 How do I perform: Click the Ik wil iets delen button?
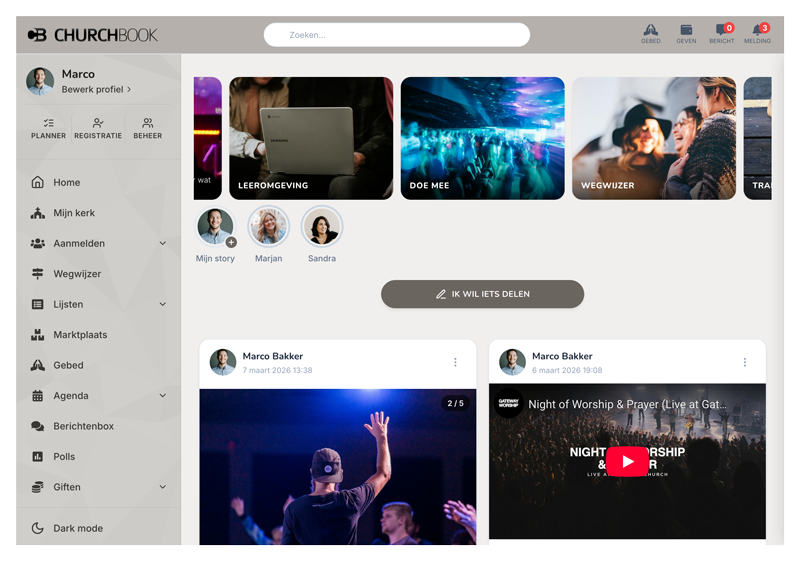click(x=482, y=294)
